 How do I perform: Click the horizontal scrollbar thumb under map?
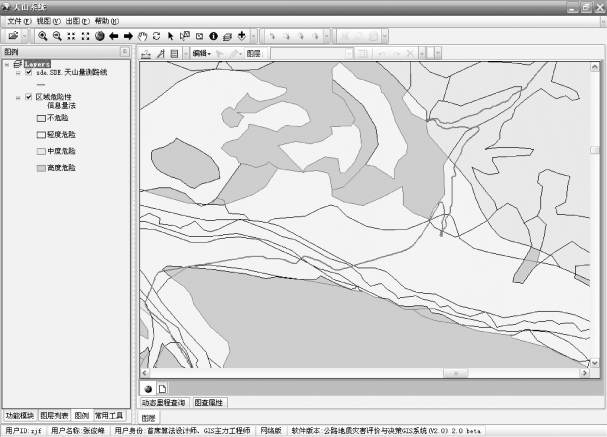(456, 373)
